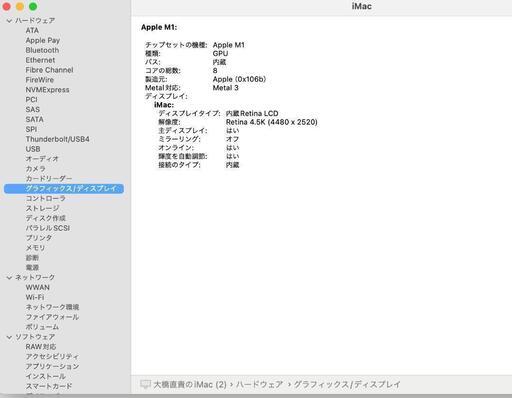Viewport: 512px width, 398px height.
Task: Select Ethernet in the hardware list
Action: tap(40, 60)
